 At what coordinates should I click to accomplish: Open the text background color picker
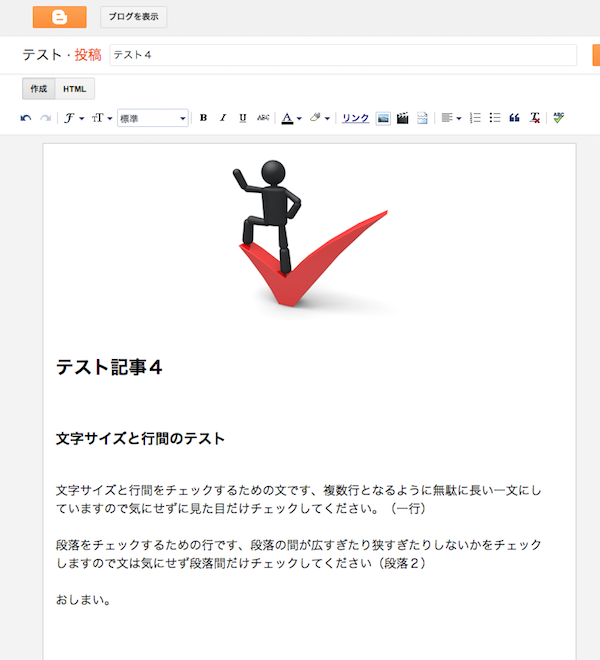pyautogui.click(x=320, y=118)
